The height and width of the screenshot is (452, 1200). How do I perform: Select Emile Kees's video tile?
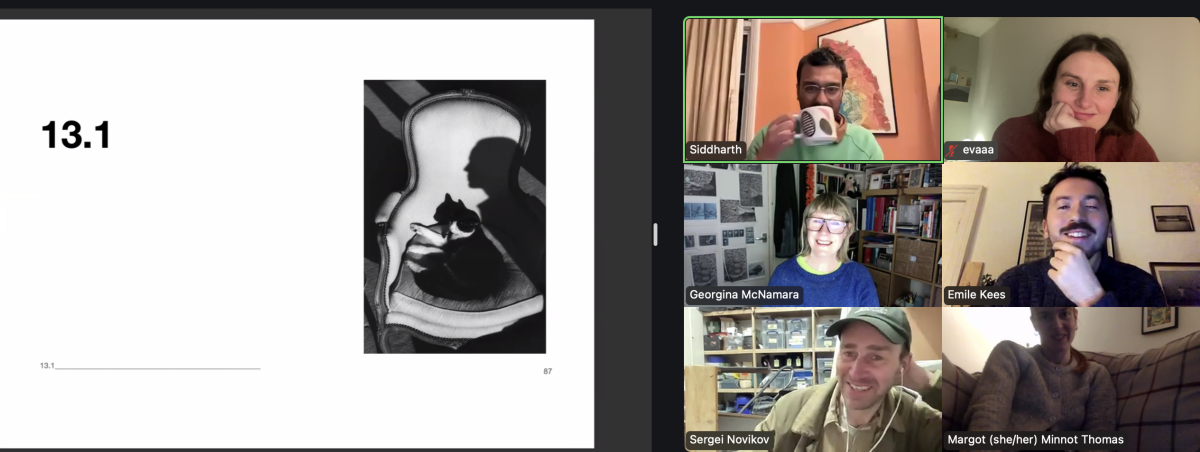click(x=1072, y=235)
